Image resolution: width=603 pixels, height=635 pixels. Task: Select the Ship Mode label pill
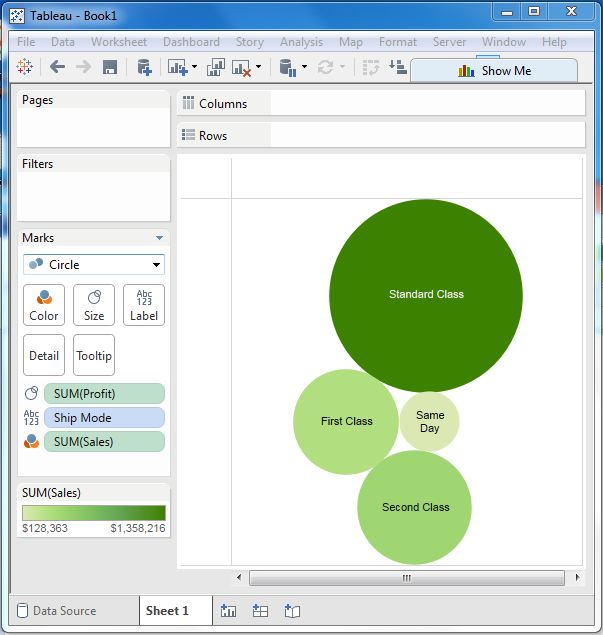click(104, 418)
